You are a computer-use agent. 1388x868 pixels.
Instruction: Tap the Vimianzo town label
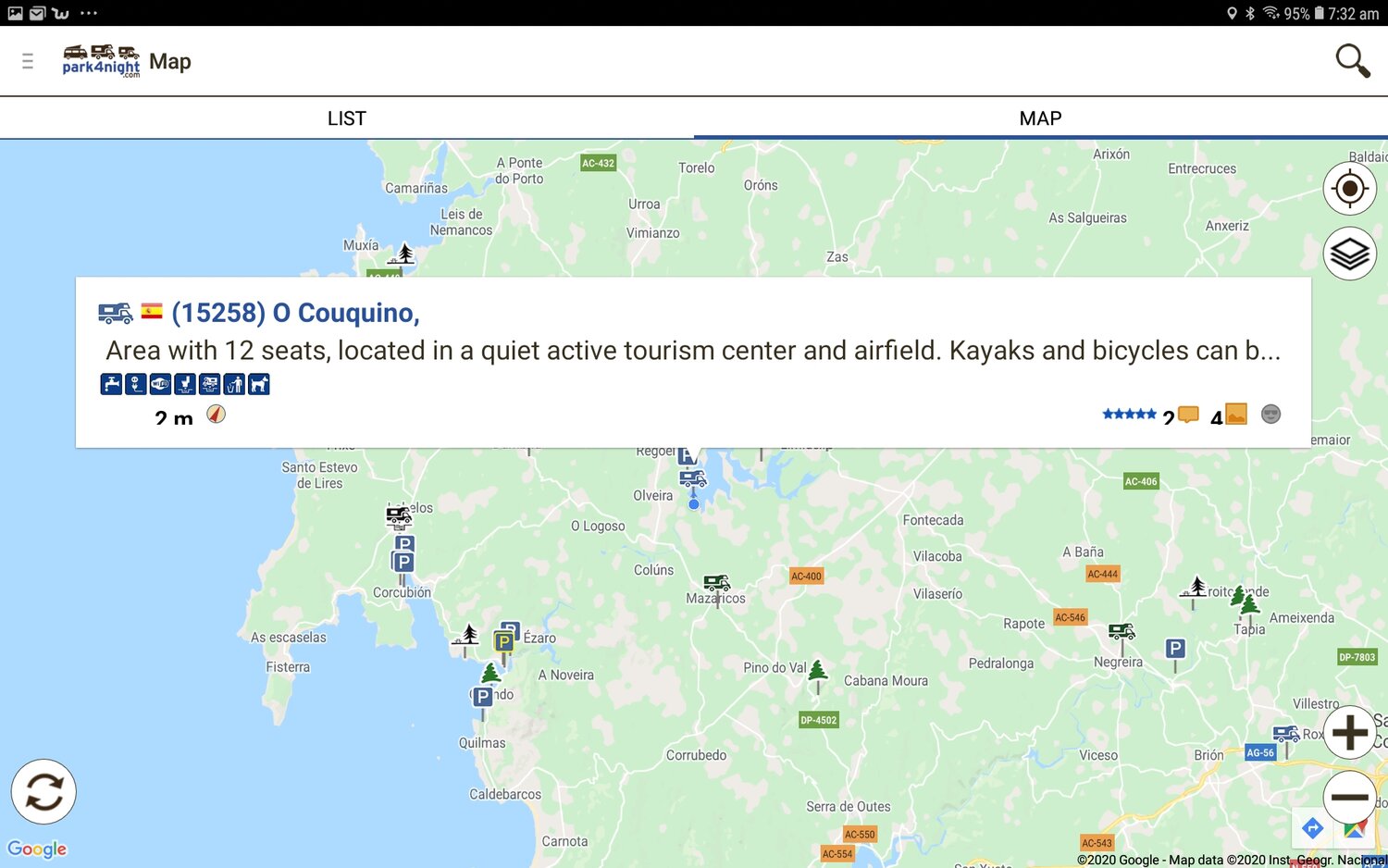[653, 233]
